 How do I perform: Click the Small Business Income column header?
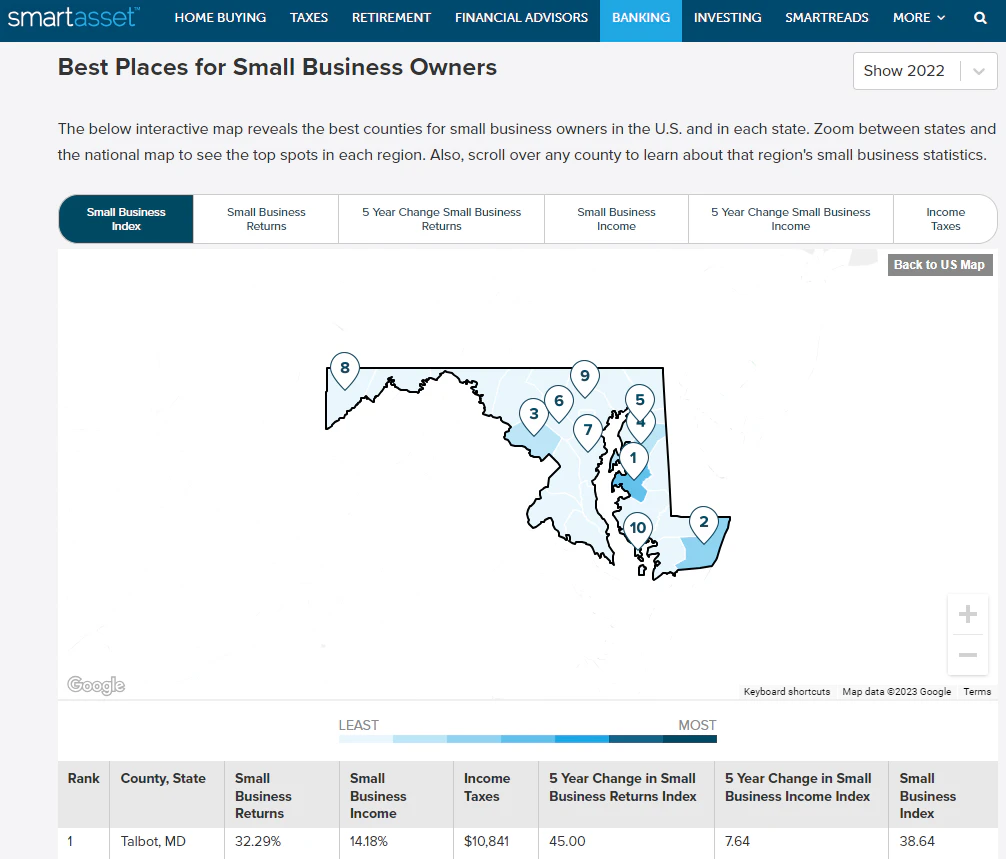(x=396, y=795)
